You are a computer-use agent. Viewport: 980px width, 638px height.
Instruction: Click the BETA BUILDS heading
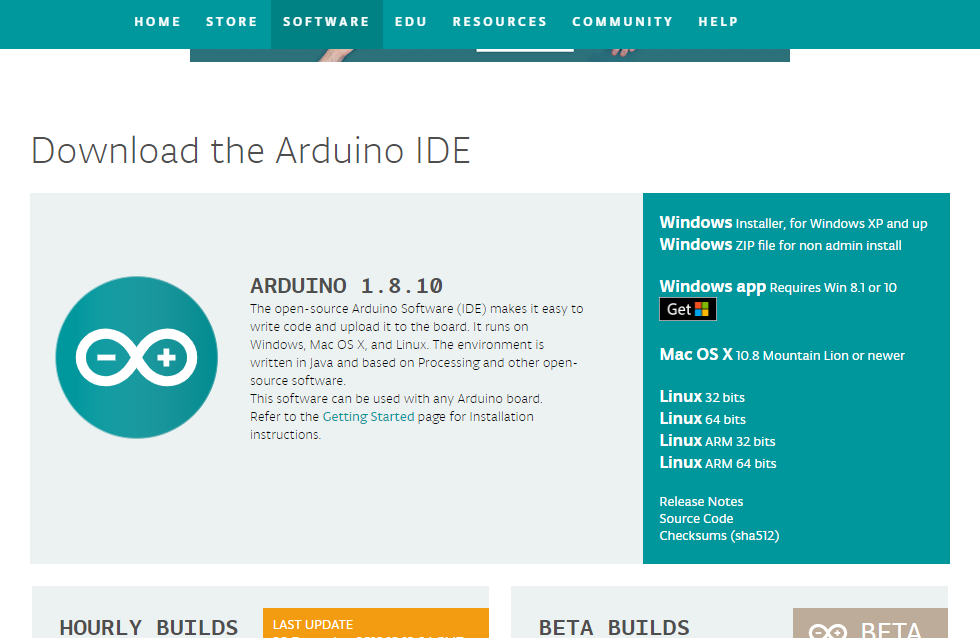tap(614, 627)
